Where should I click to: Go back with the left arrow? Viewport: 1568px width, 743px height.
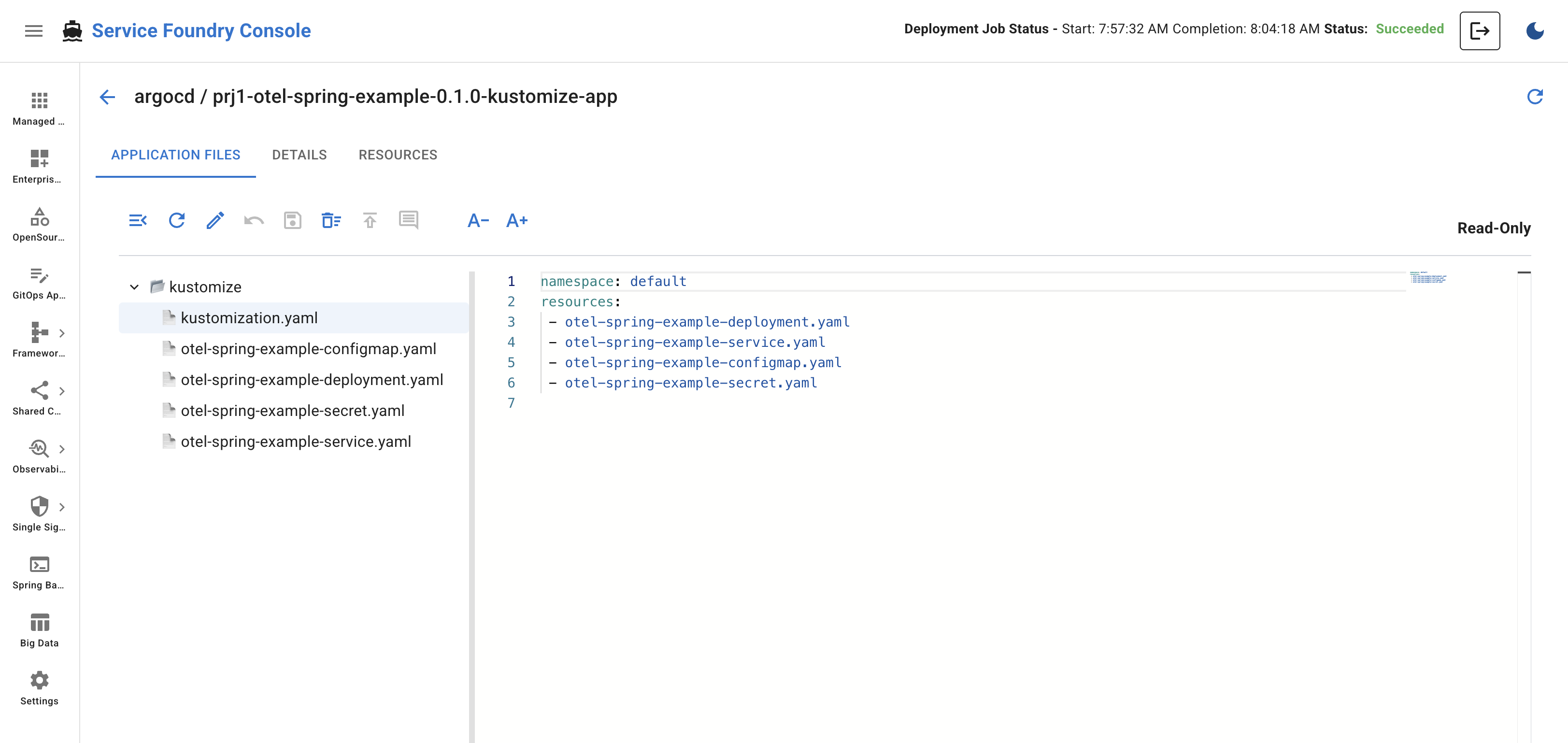pos(108,97)
